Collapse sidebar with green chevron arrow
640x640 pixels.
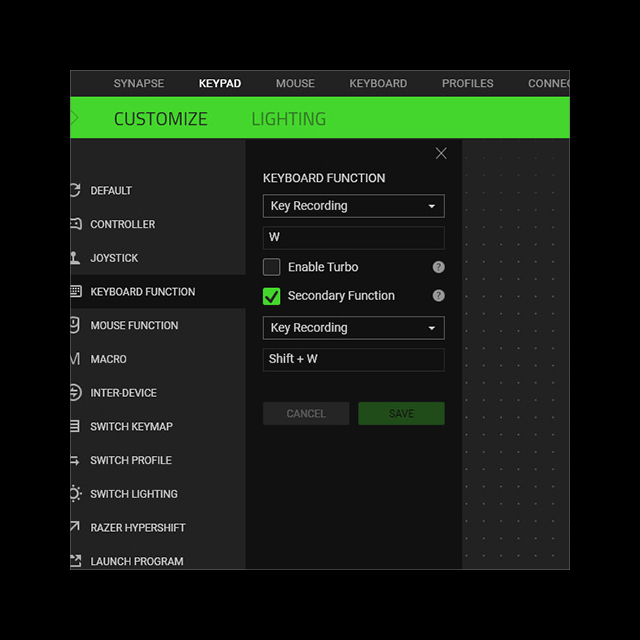[75, 118]
